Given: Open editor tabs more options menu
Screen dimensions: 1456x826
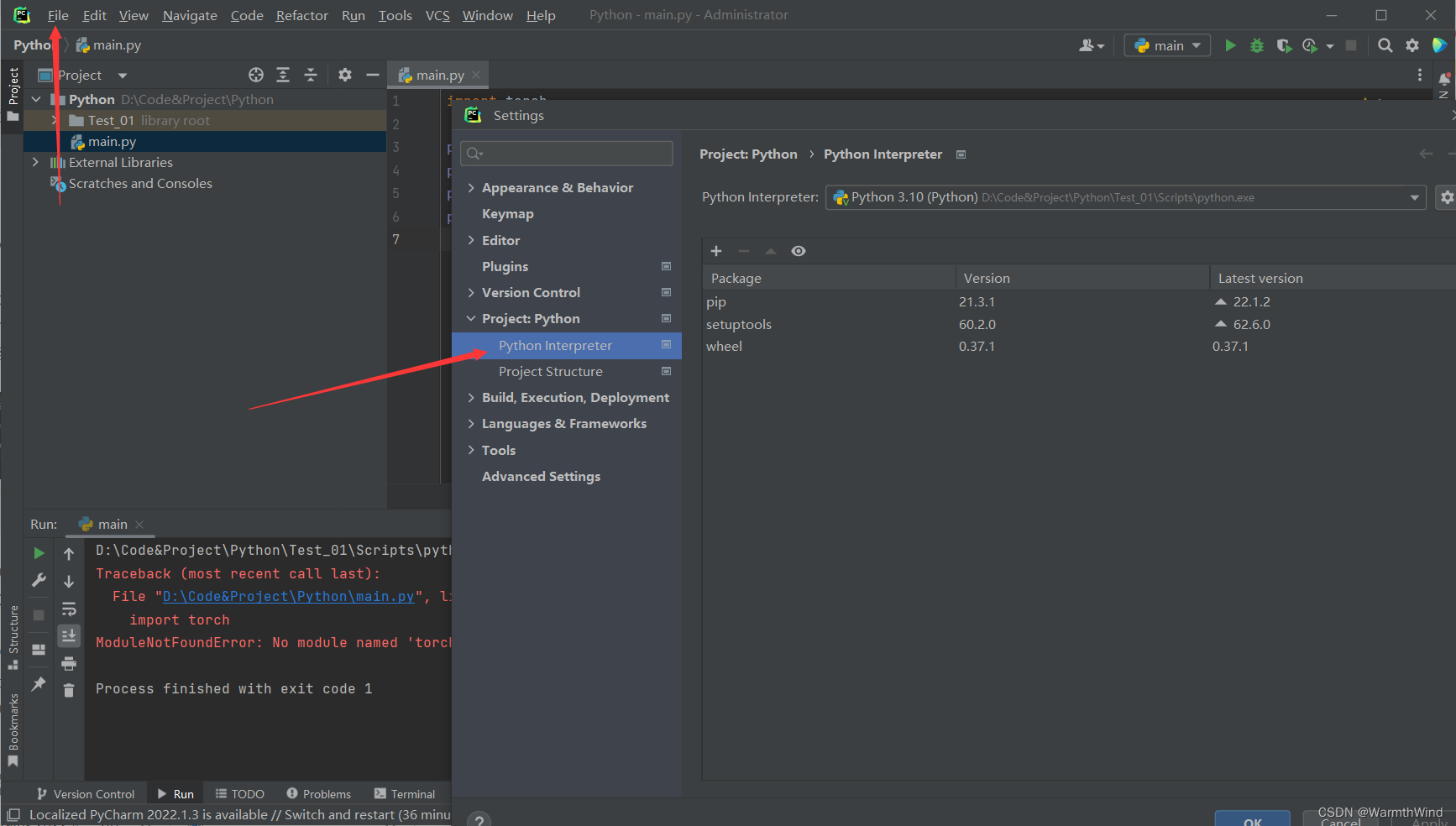Looking at the screenshot, I should pyautogui.click(x=1420, y=75).
